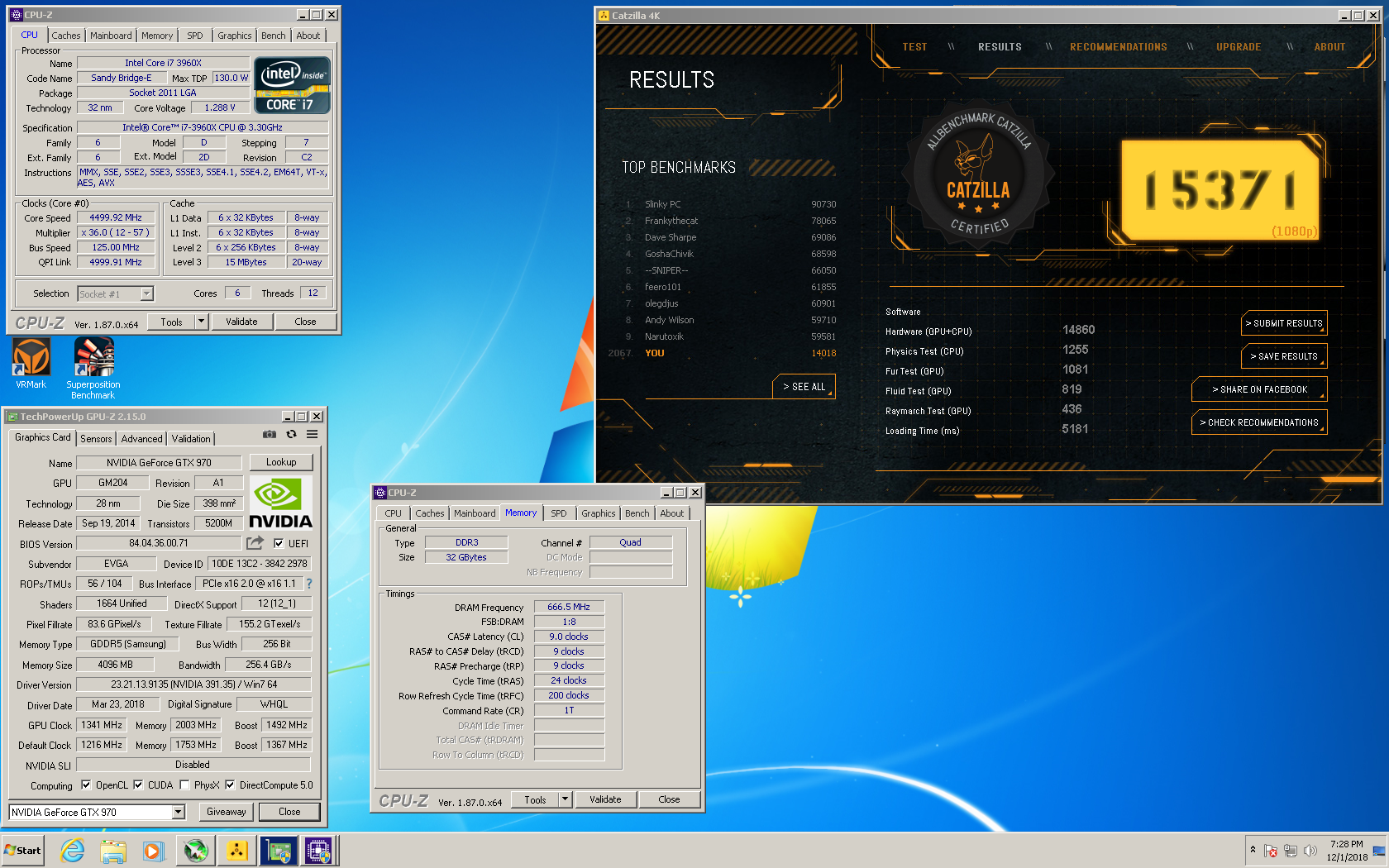Click Validate in top CPU-Z window
1389x868 pixels.
241,322
